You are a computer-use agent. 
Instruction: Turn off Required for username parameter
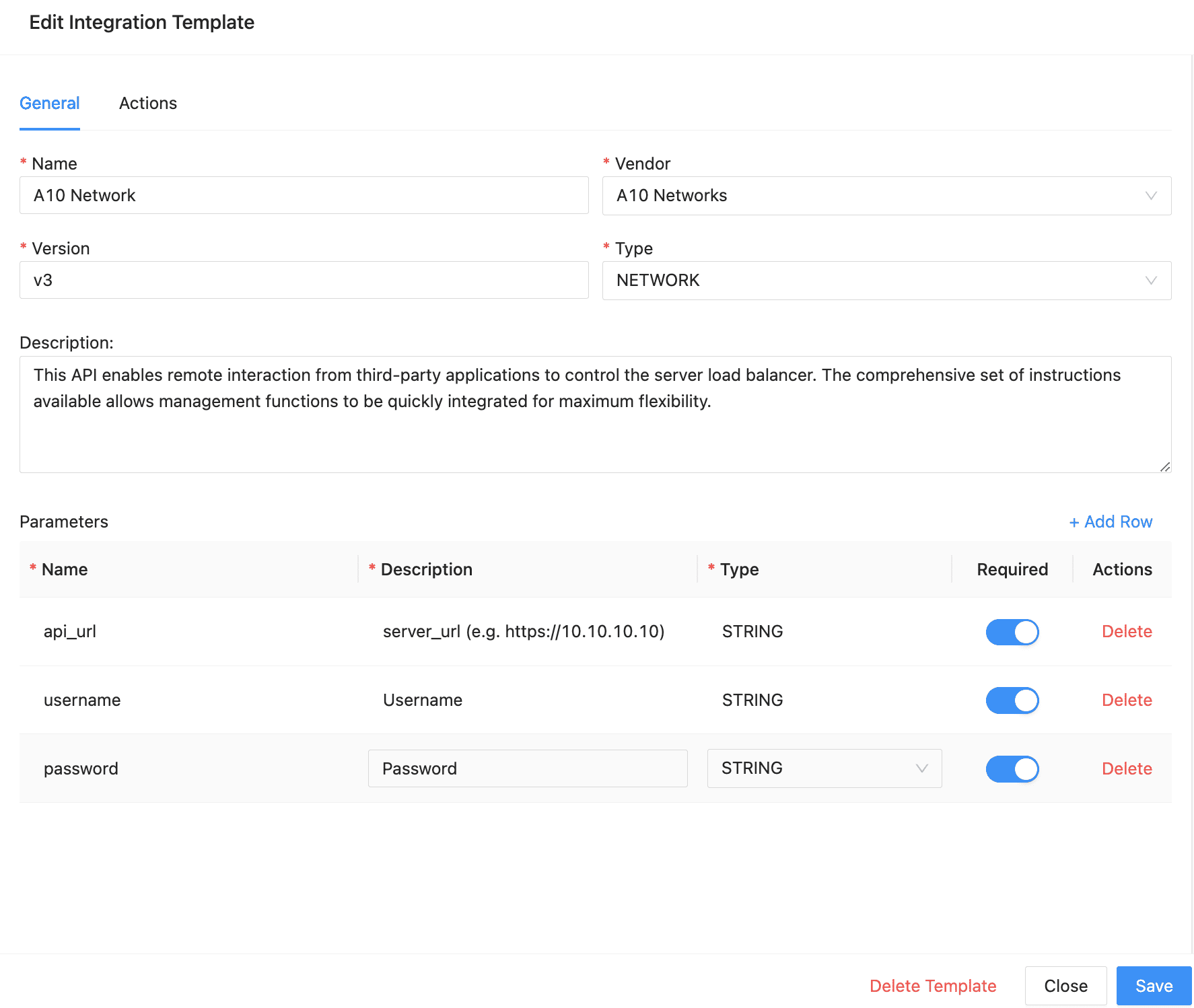click(x=1012, y=700)
